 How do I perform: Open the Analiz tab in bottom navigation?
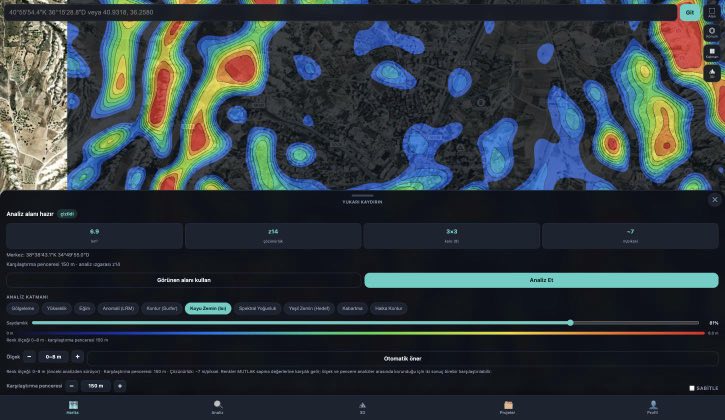point(218,408)
